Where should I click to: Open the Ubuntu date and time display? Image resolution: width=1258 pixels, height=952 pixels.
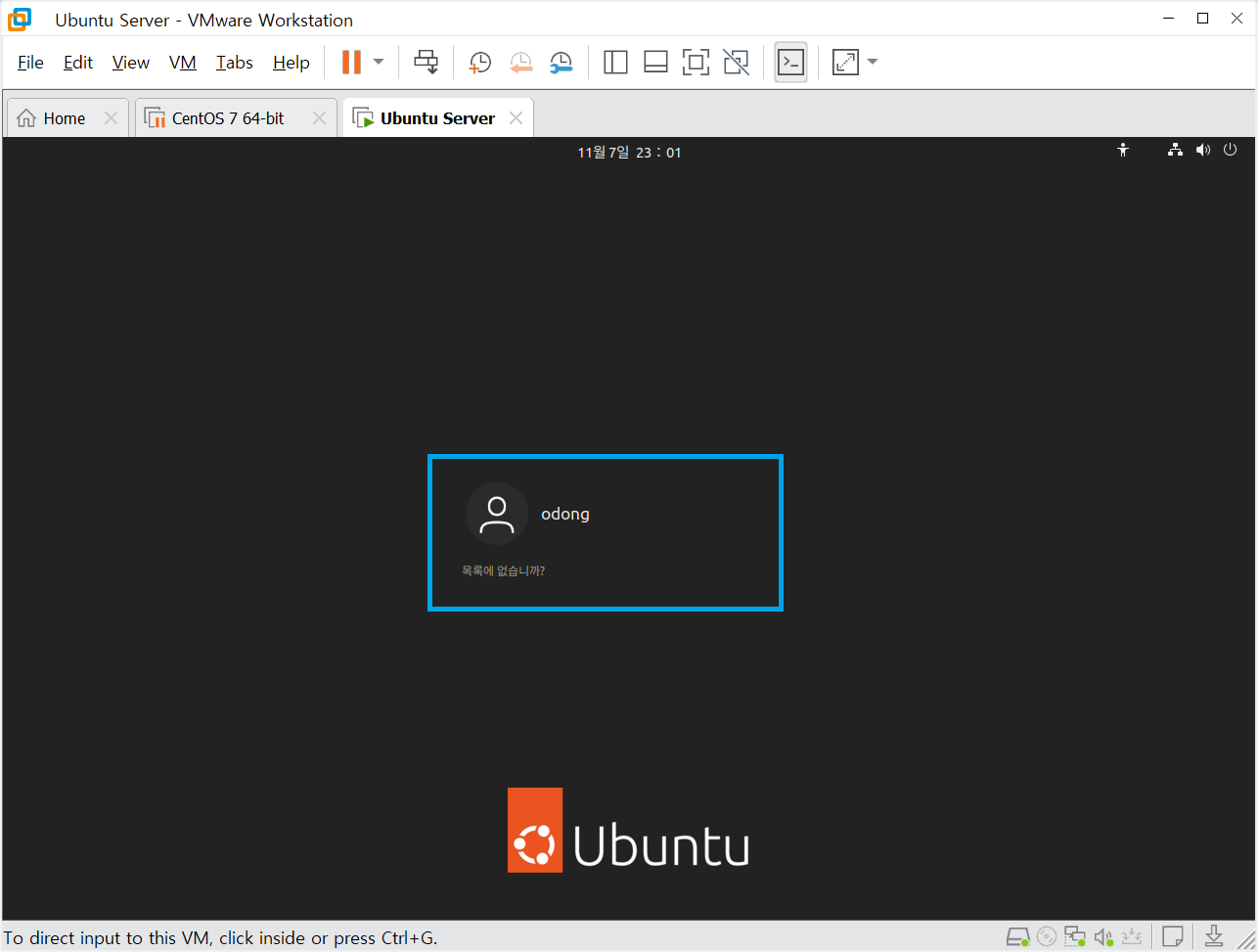point(629,153)
